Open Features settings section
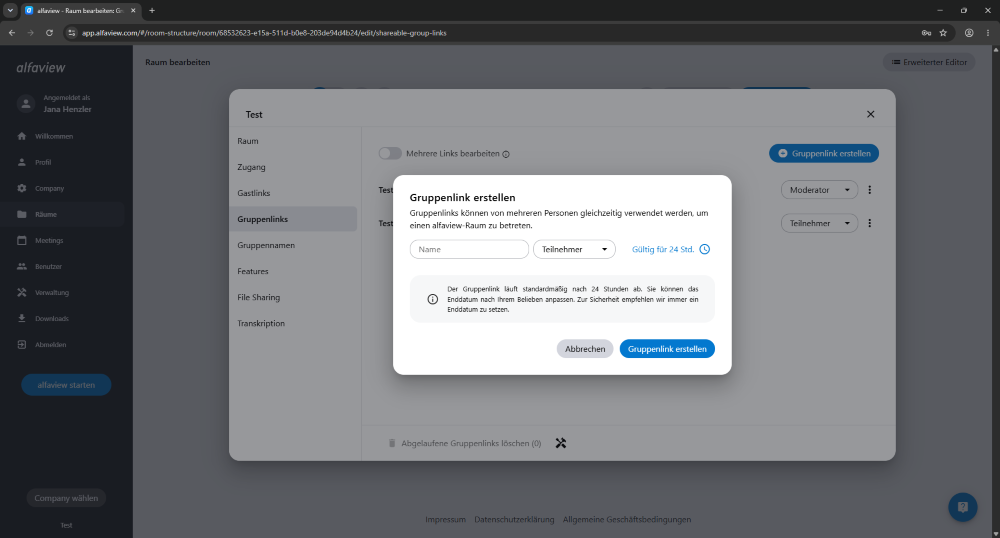 pos(293,271)
